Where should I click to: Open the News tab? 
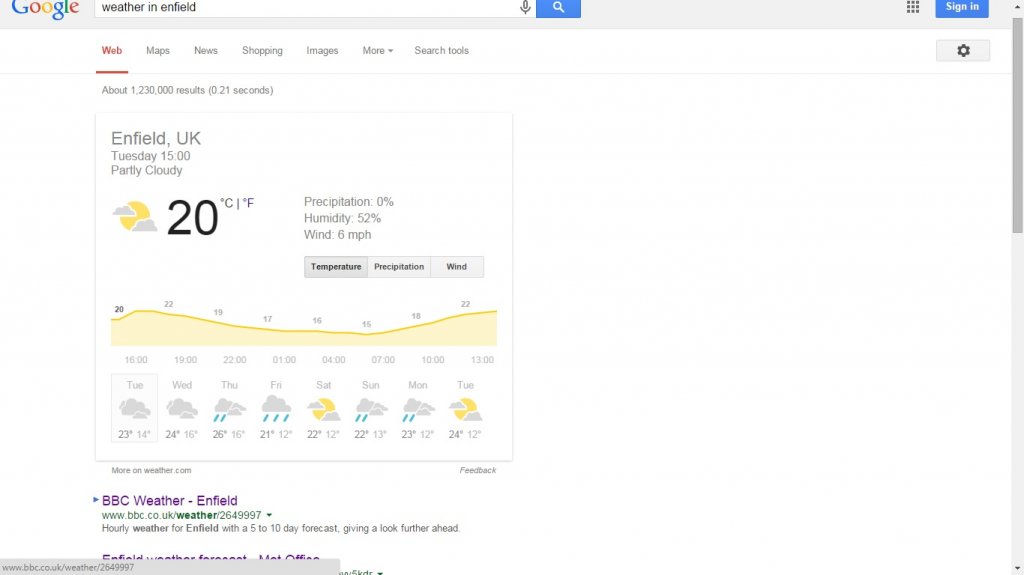(x=206, y=50)
